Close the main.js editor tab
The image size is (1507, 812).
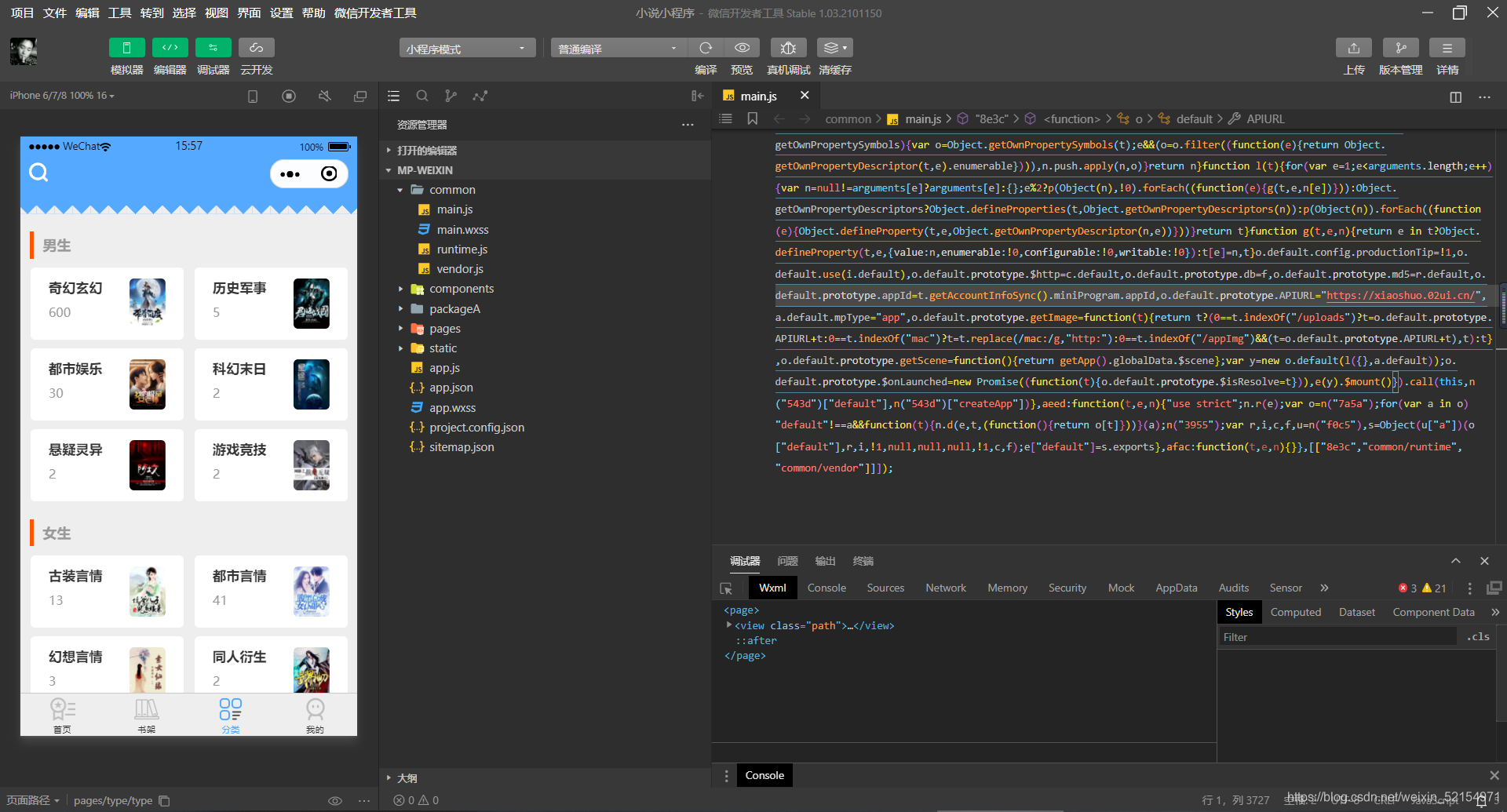[x=805, y=95]
